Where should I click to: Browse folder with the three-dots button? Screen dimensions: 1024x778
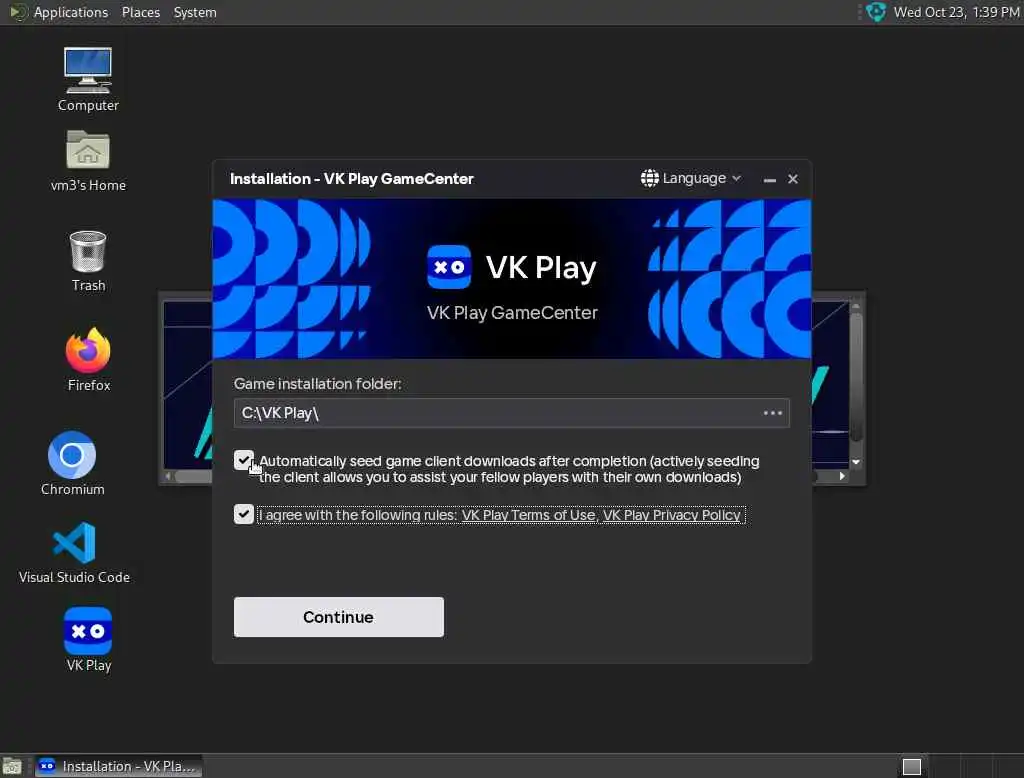click(x=773, y=413)
